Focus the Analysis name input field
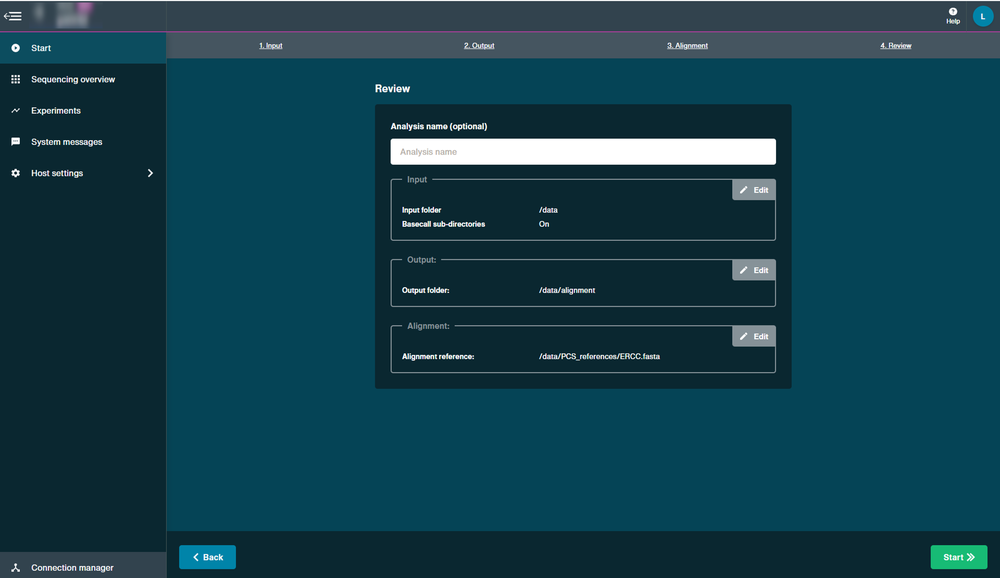The width and height of the screenshot is (1000, 578). click(583, 152)
